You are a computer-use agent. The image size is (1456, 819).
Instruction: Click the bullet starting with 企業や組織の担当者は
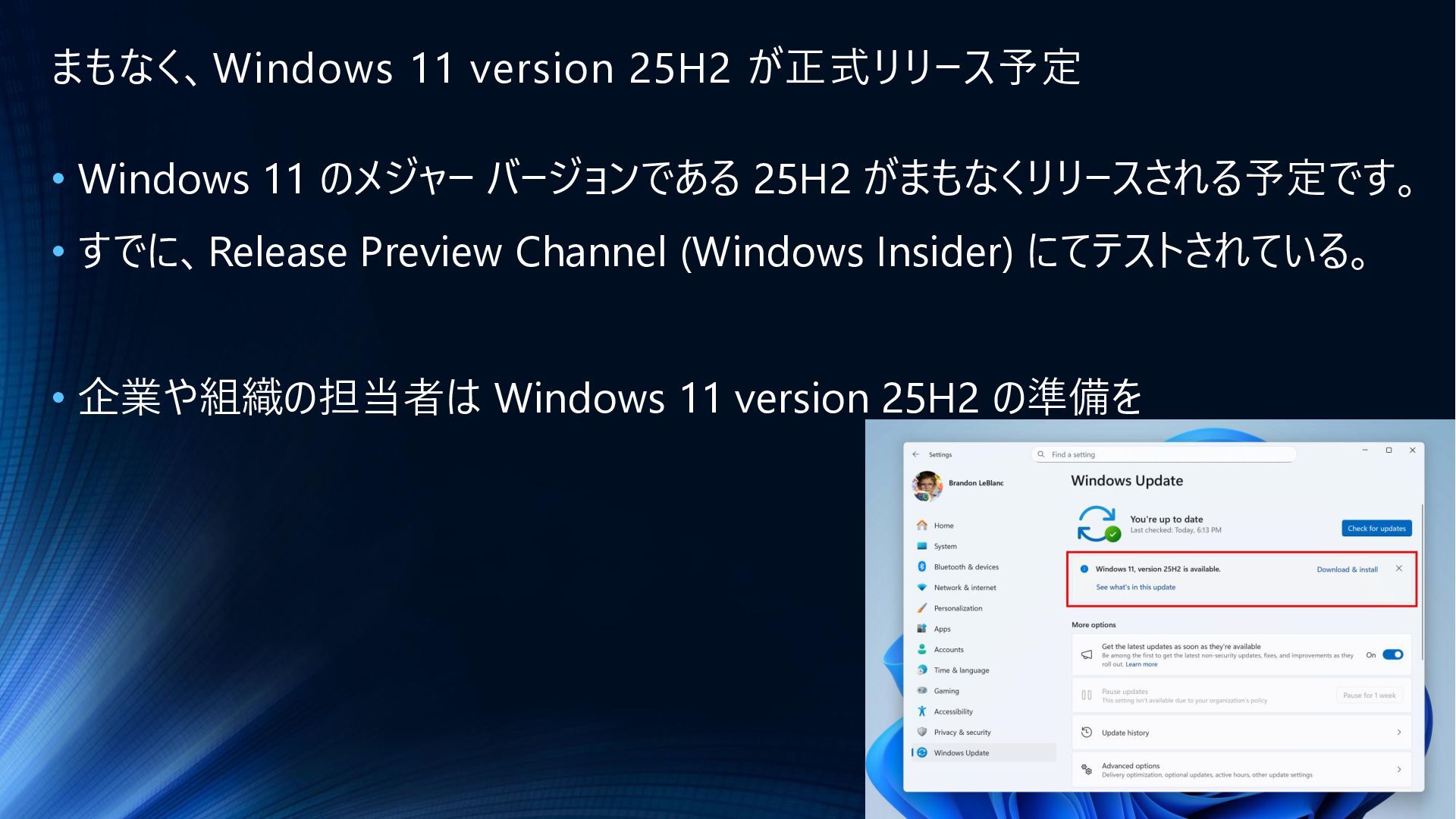610,397
